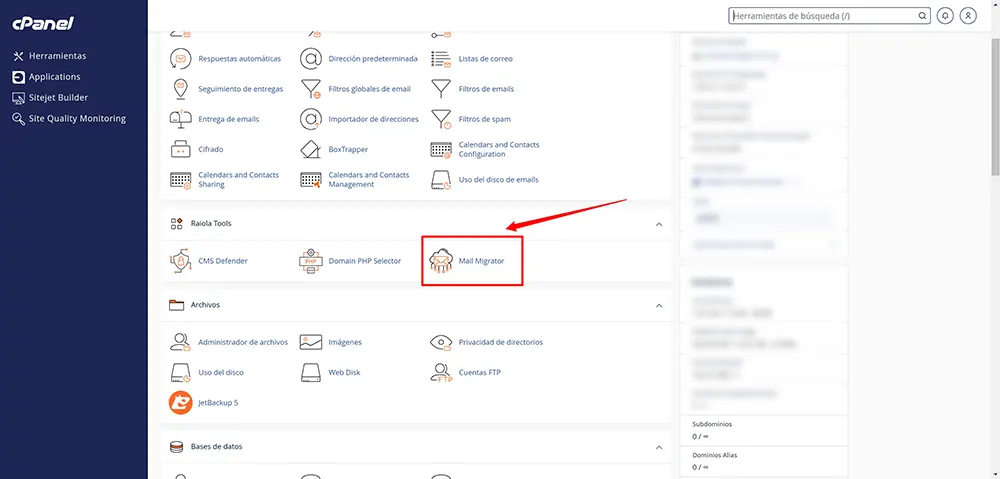Click the Domain PHP Selector icon
The image size is (1000, 479).
(311, 261)
